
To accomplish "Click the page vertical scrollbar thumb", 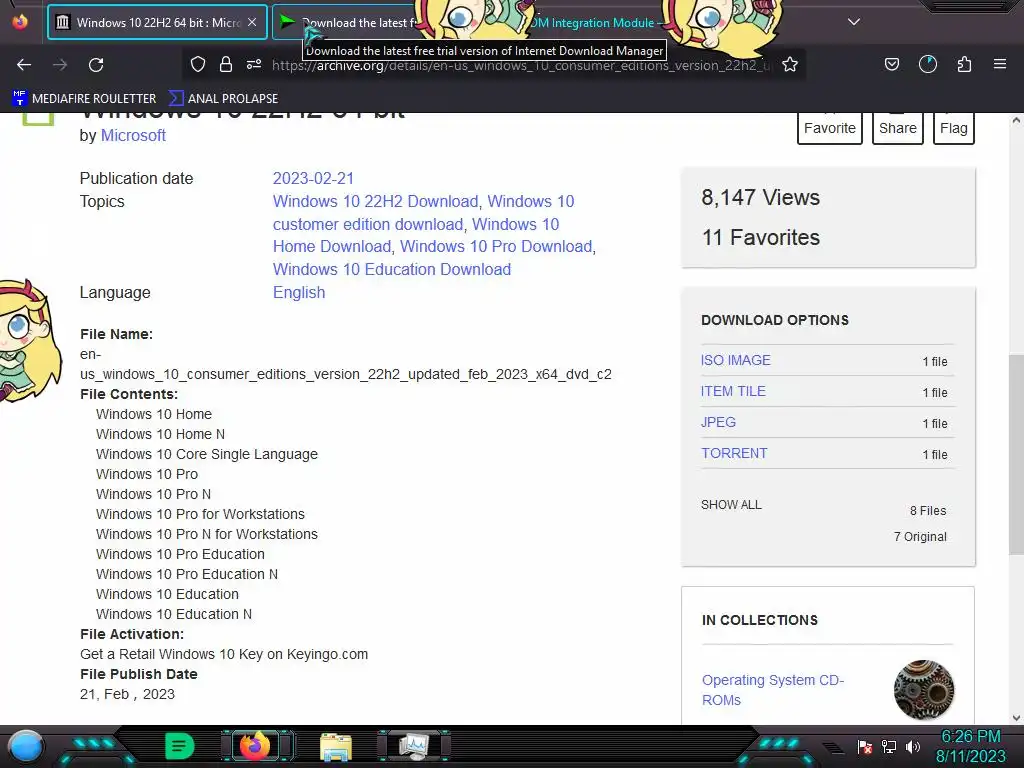I will point(1016,455).
